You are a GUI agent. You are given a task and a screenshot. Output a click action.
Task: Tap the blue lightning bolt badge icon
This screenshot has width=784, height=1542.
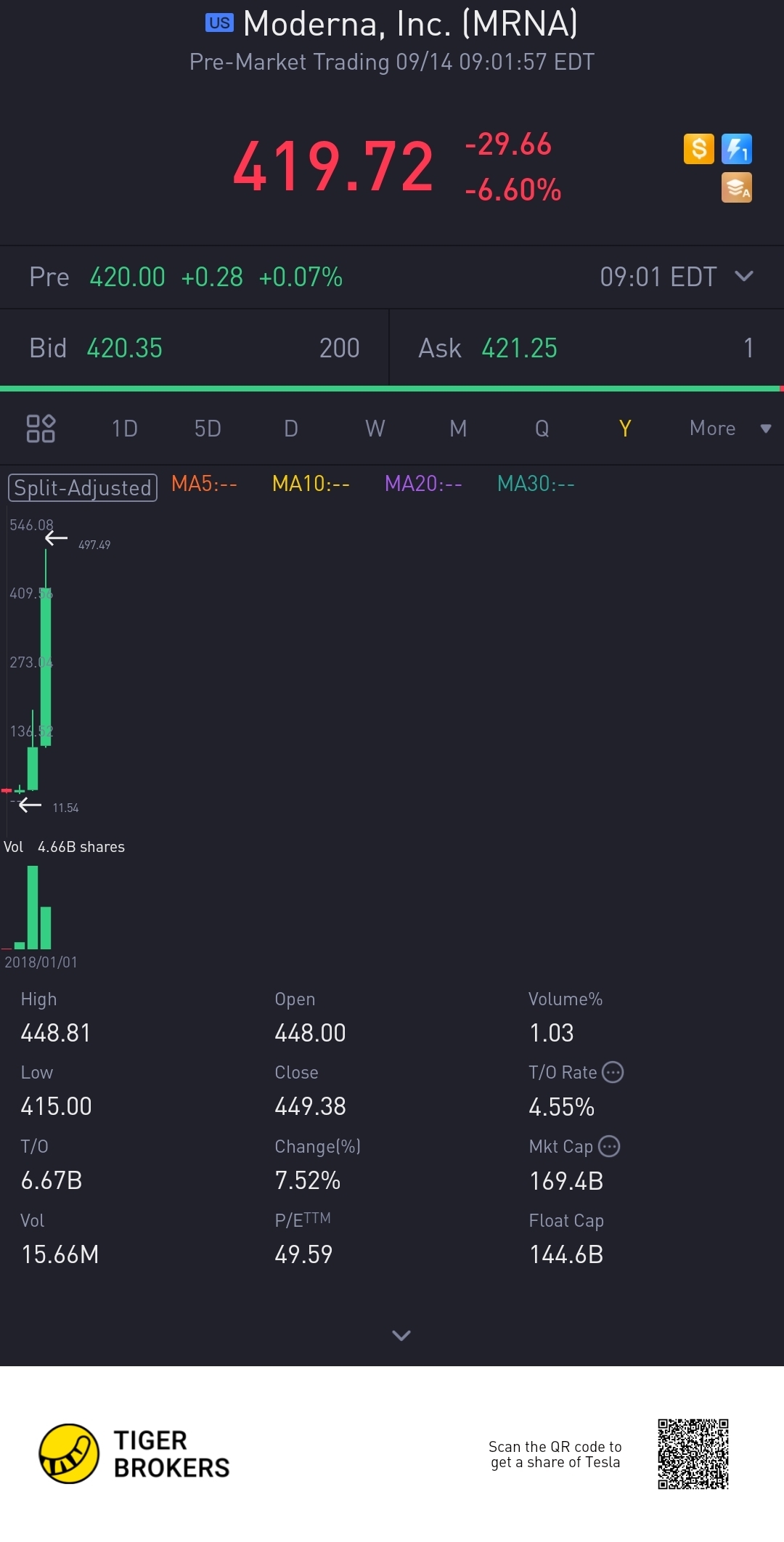coord(736,149)
